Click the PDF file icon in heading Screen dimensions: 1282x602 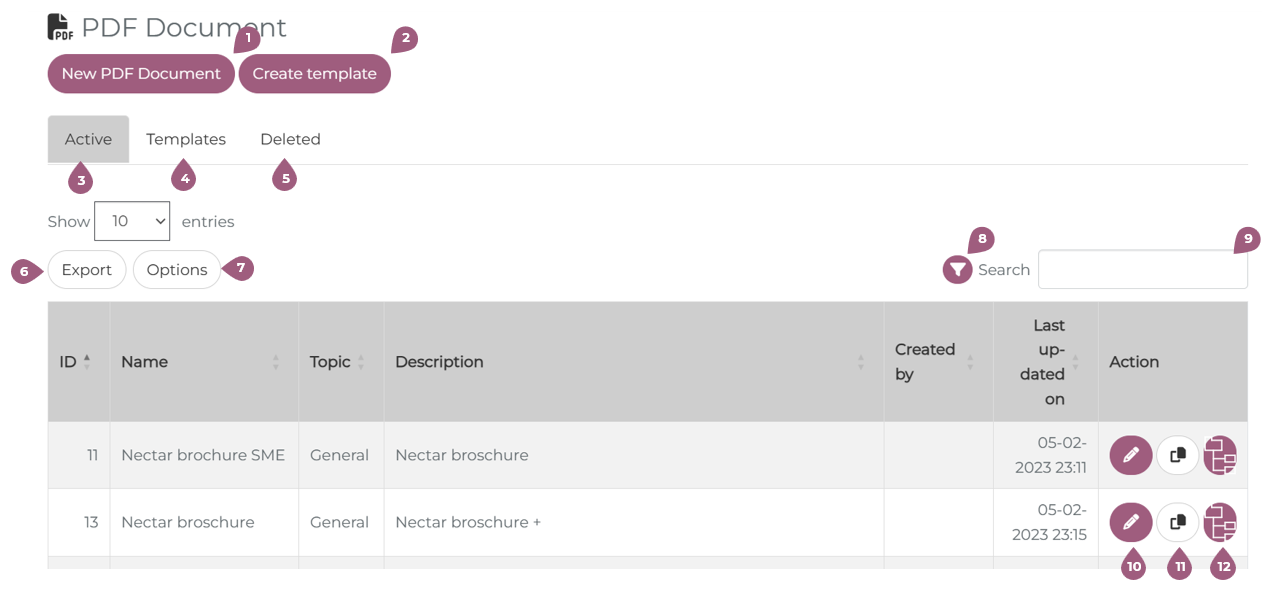(x=60, y=27)
